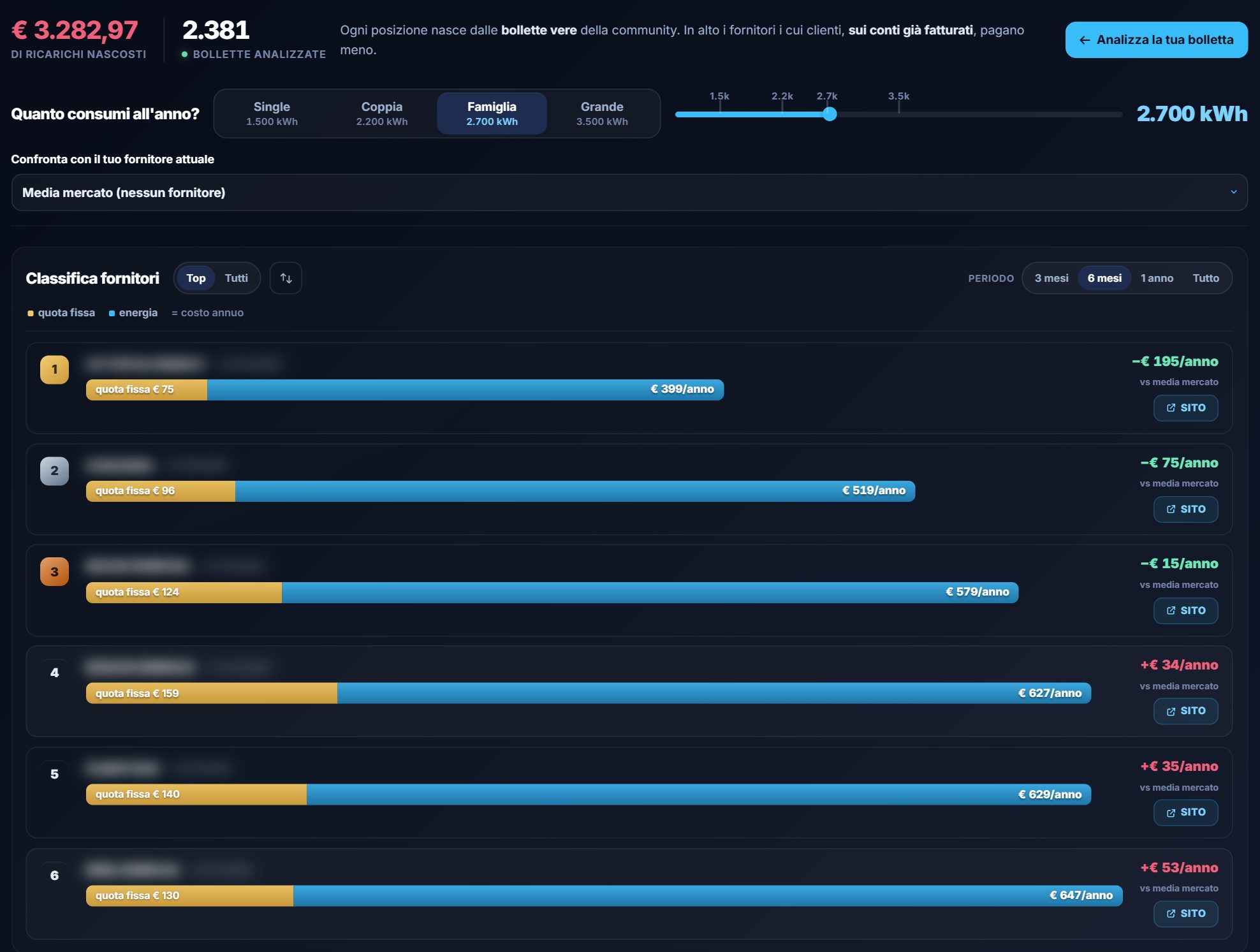
Task: Click the € 399/anno total label
Action: click(x=682, y=389)
